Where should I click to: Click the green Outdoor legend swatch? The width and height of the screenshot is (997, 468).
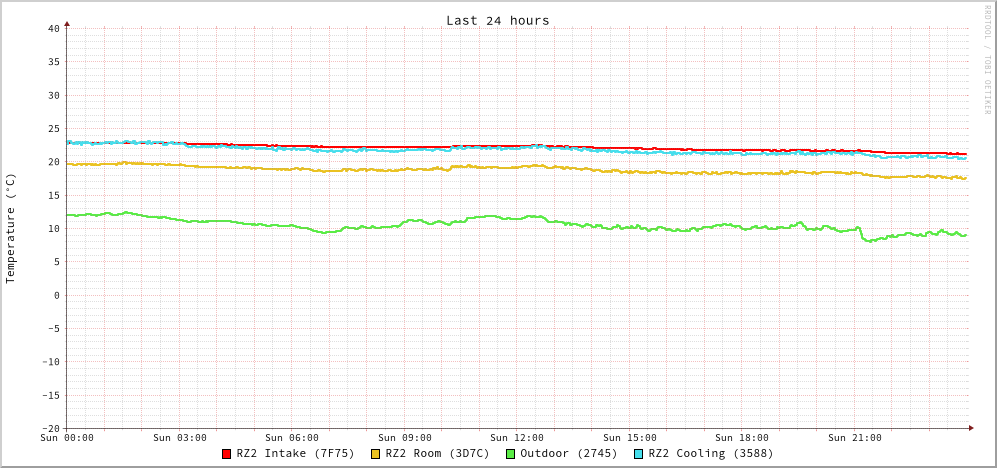[x=510, y=454]
